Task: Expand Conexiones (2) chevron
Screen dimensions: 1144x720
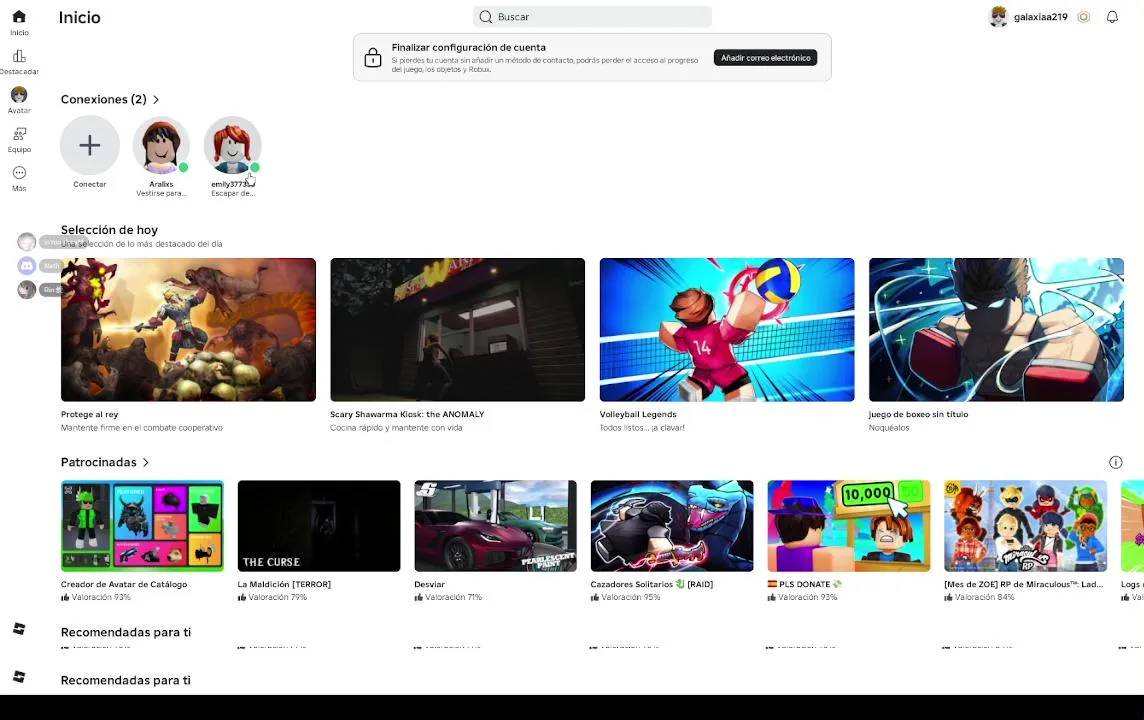Action: pos(156,99)
